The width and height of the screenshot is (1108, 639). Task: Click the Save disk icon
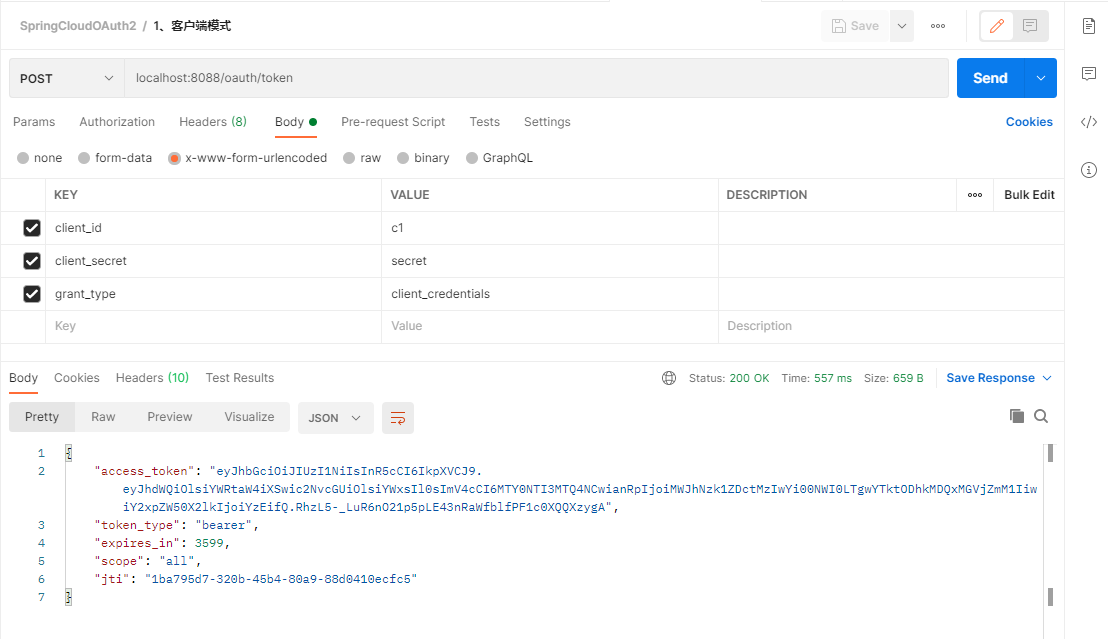click(839, 26)
